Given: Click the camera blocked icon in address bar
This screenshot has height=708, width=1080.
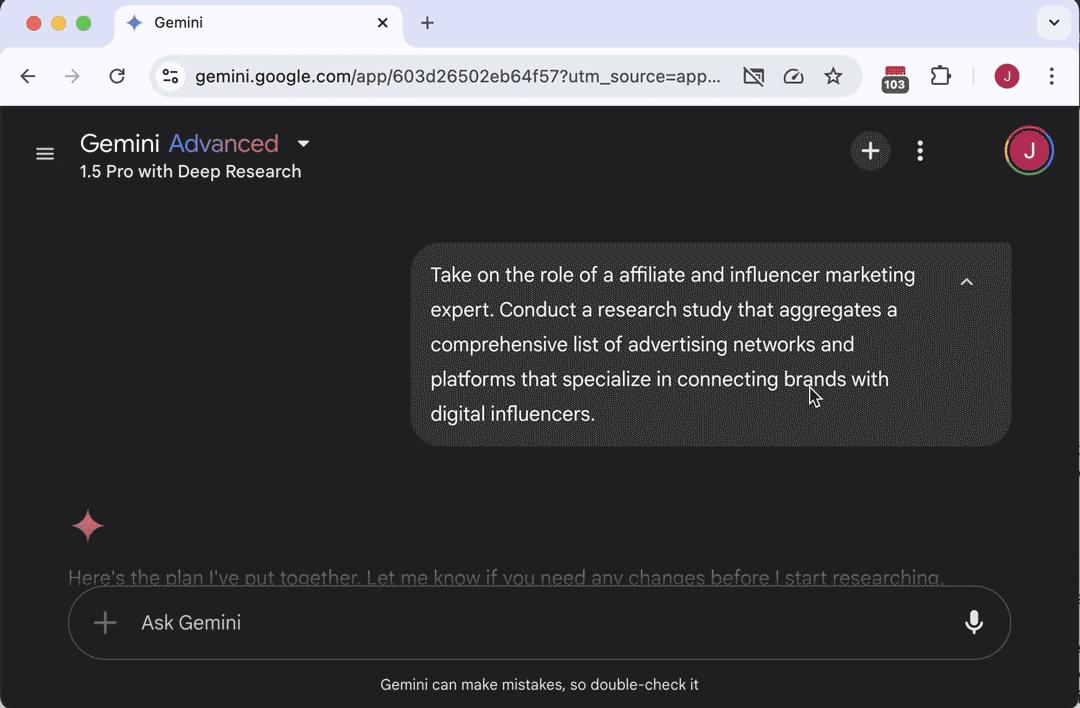Looking at the screenshot, I should [x=754, y=76].
